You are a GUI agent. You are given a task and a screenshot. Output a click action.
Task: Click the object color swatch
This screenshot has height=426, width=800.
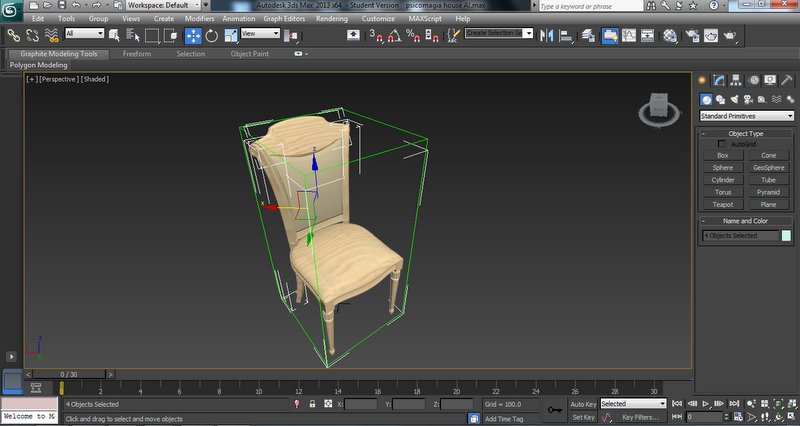click(787, 236)
